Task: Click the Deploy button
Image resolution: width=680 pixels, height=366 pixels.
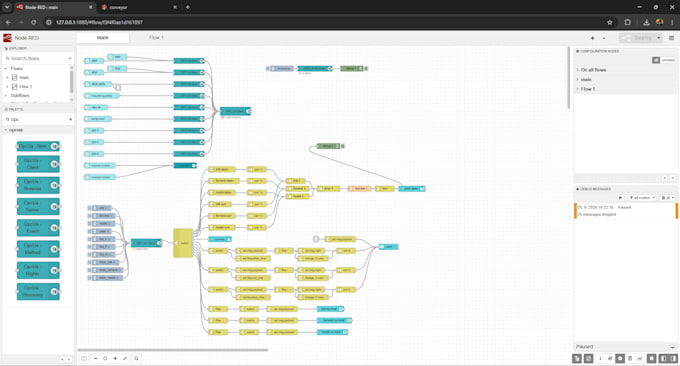Action: (638, 38)
